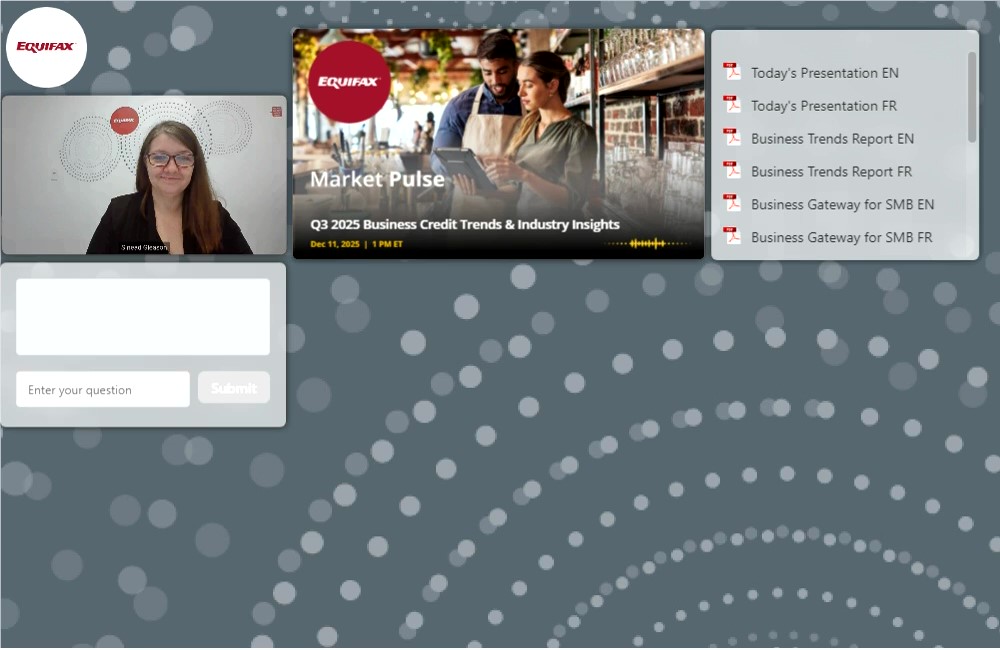Image resolution: width=1000 pixels, height=650 pixels.
Task: Click the PDF icon beside Today's Presentation FR
Action: [732, 105]
